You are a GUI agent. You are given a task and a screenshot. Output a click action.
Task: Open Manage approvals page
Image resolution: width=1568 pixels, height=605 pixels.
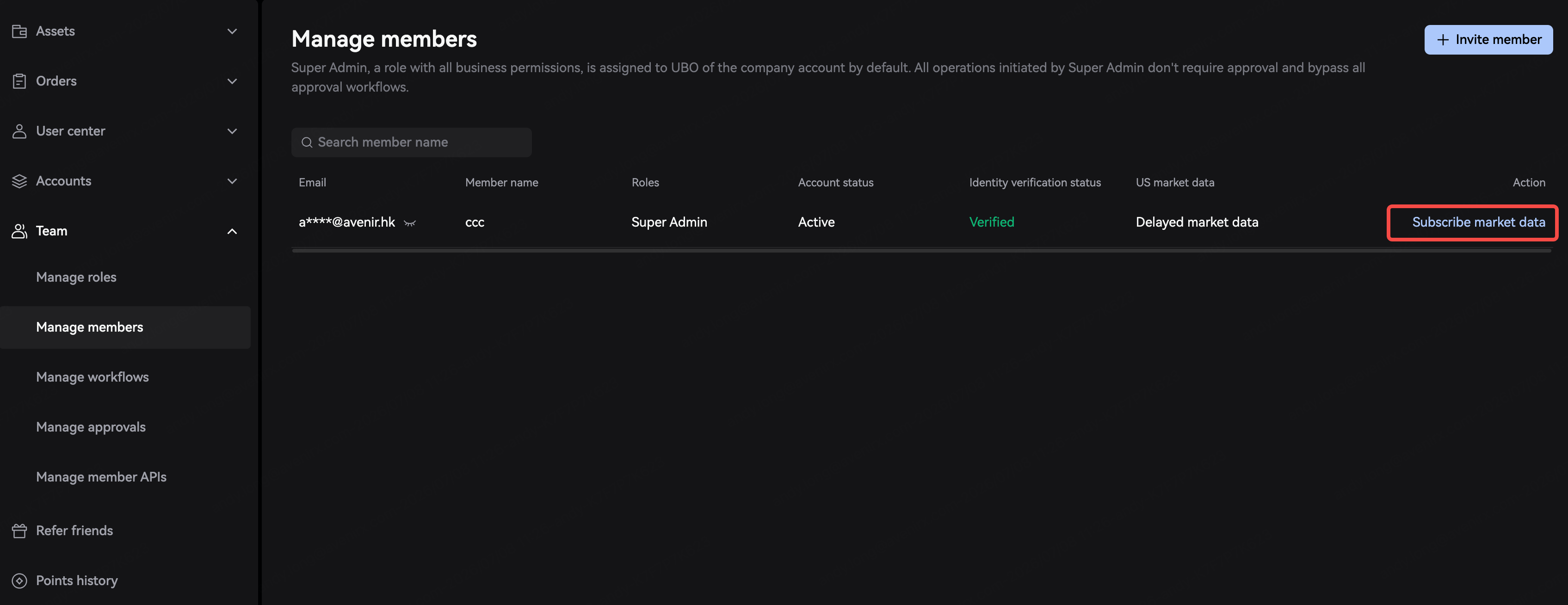click(91, 426)
